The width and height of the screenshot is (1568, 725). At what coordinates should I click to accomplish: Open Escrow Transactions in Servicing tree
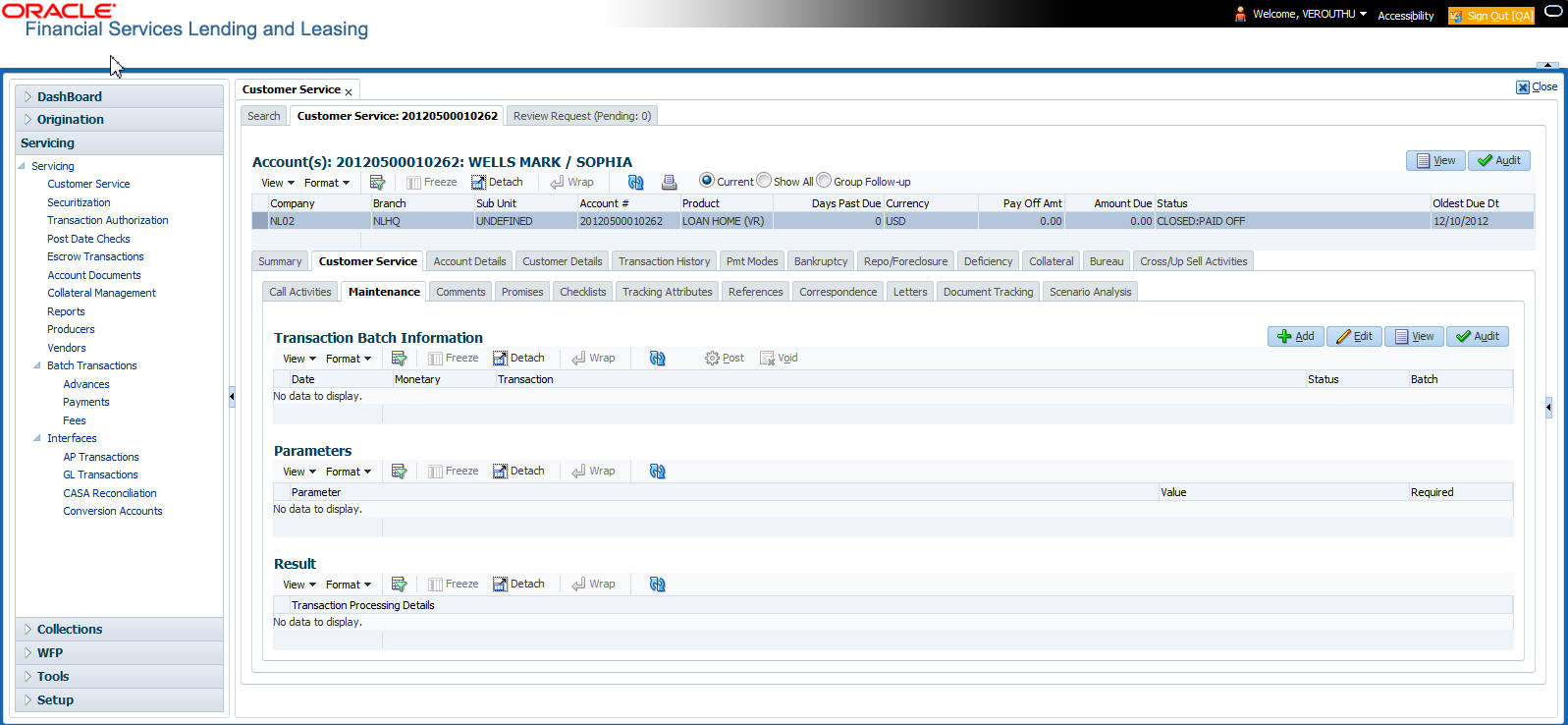tap(95, 256)
